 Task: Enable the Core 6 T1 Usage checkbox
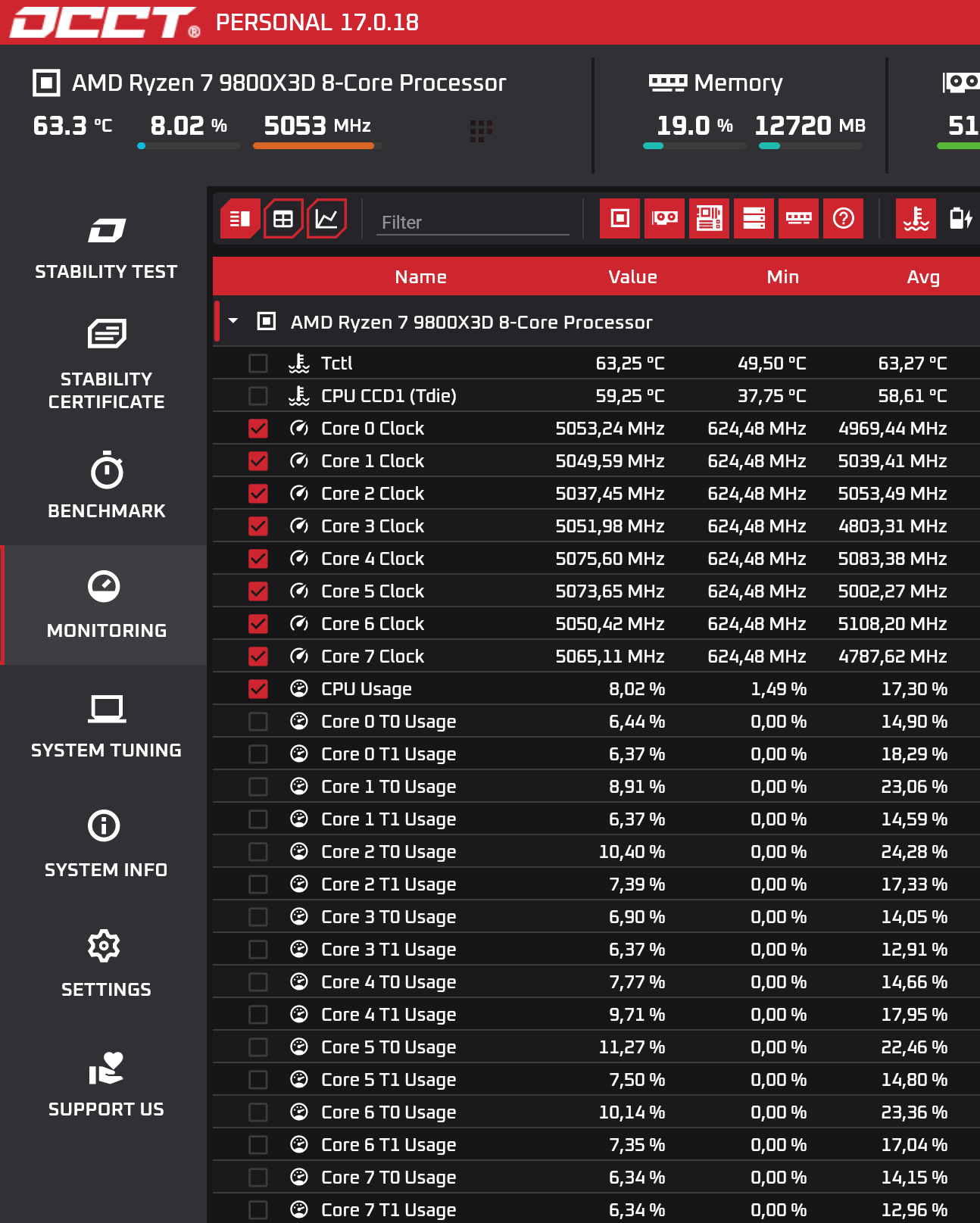[x=258, y=1145]
